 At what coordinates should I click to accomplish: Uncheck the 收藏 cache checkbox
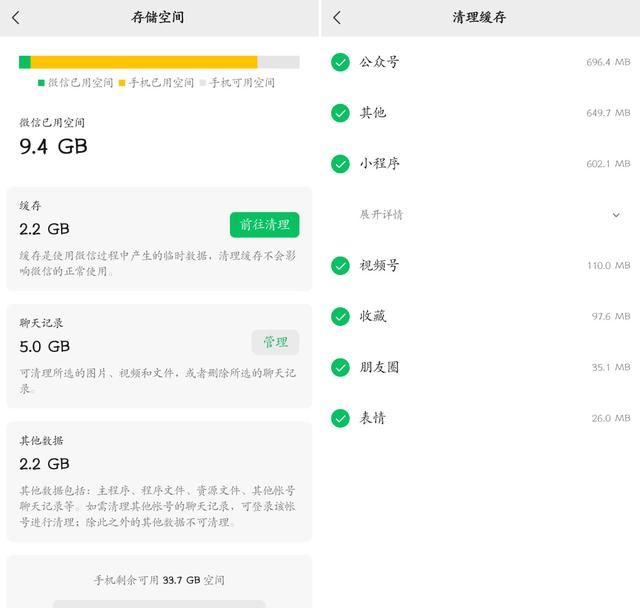pyautogui.click(x=340, y=317)
